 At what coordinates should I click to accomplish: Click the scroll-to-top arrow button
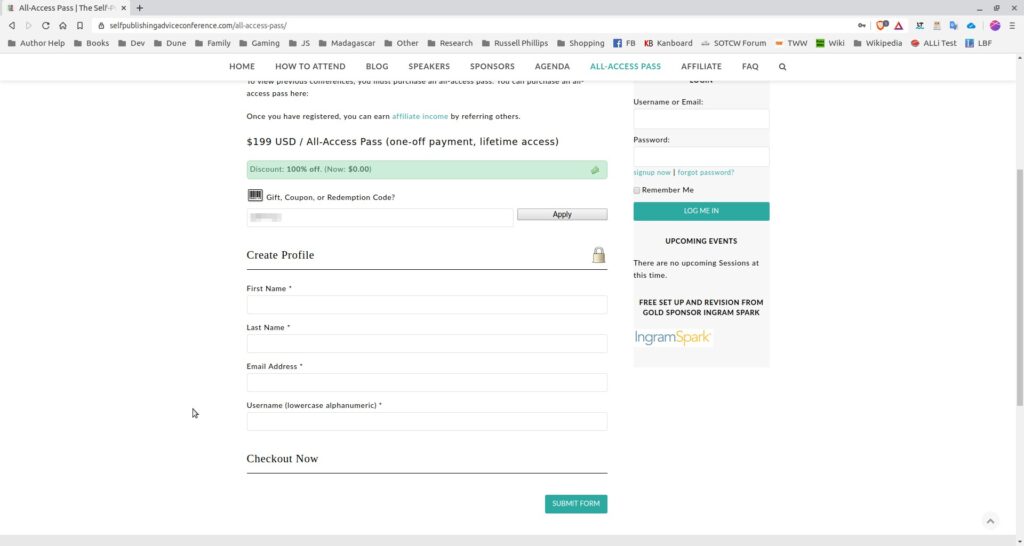(x=990, y=521)
